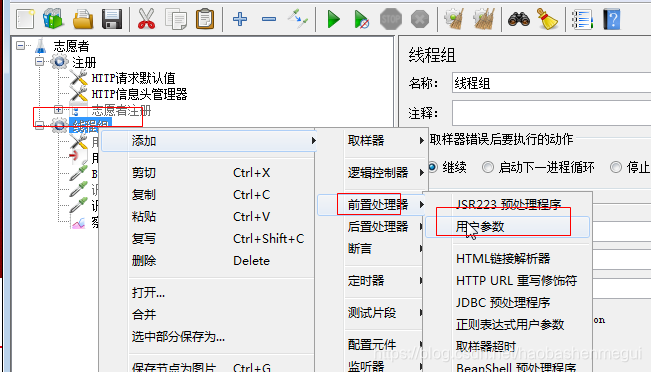Click the 名称 input field
The height and width of the screenshot is (372, 651).
pyautogui.click(x=551, y=83)
